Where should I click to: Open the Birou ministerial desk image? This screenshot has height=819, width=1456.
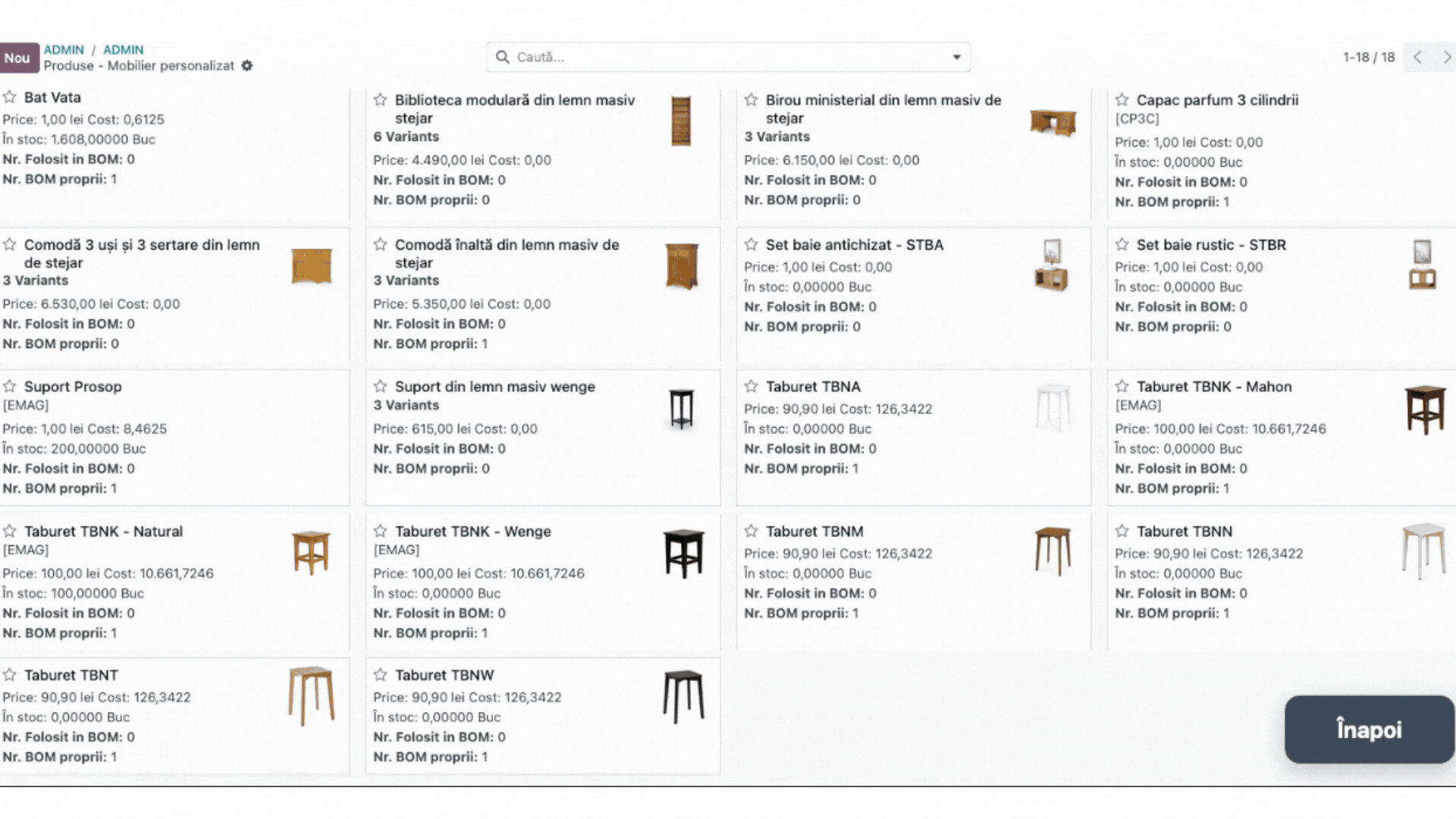(1053, 122)
